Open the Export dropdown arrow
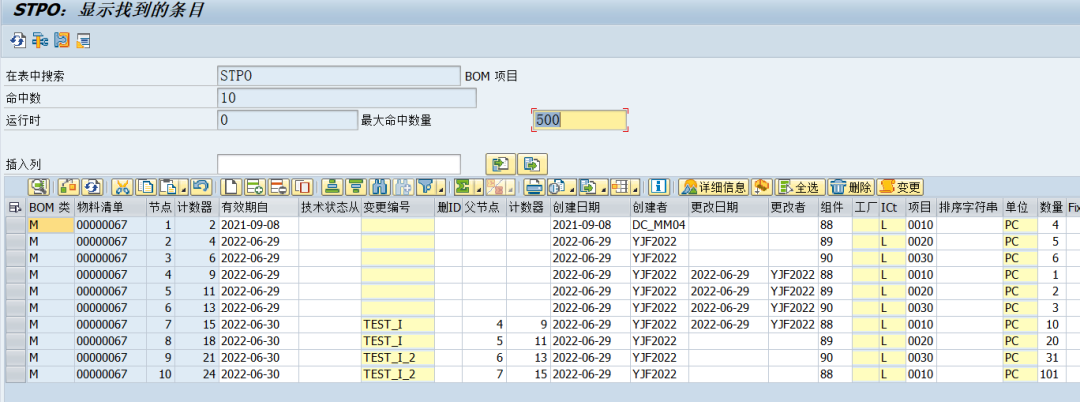The image size is (1080, 402). tap(604, 188)
